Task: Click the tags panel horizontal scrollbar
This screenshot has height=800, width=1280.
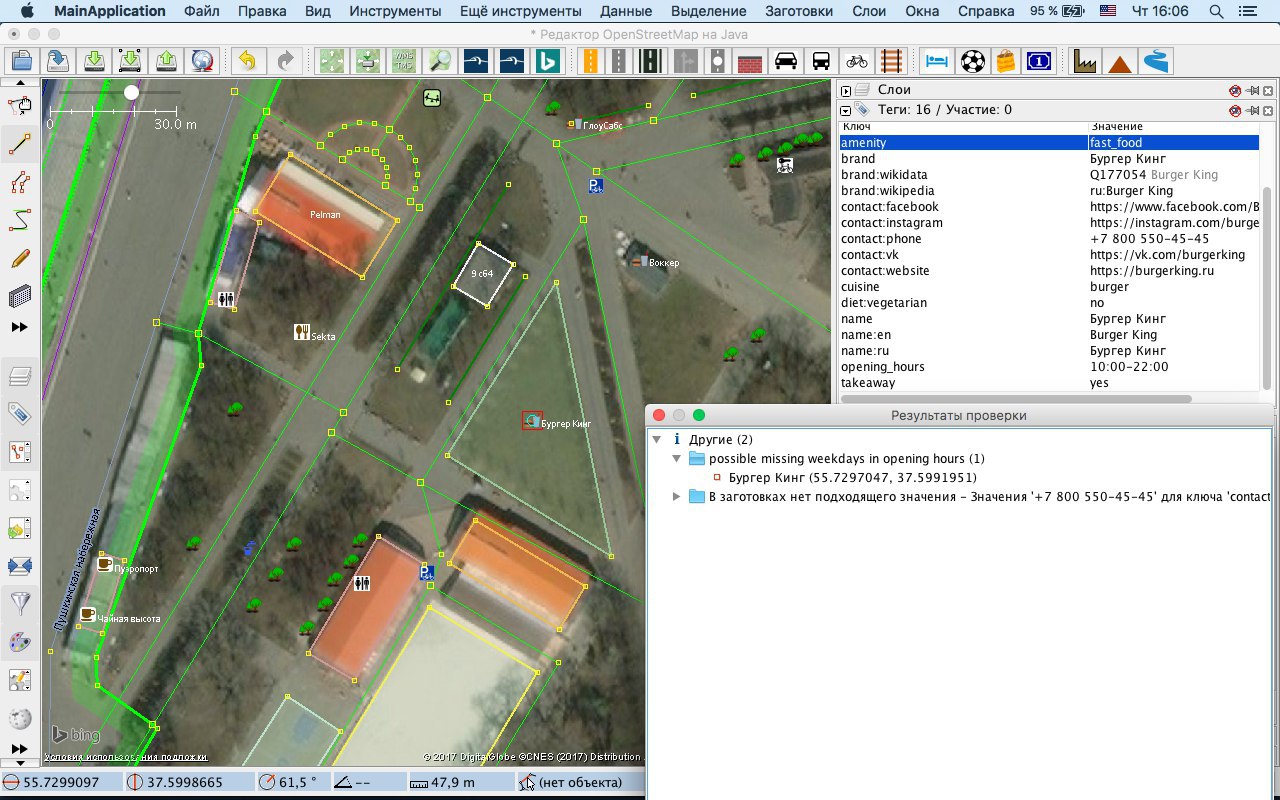Action: point(1017,398)
